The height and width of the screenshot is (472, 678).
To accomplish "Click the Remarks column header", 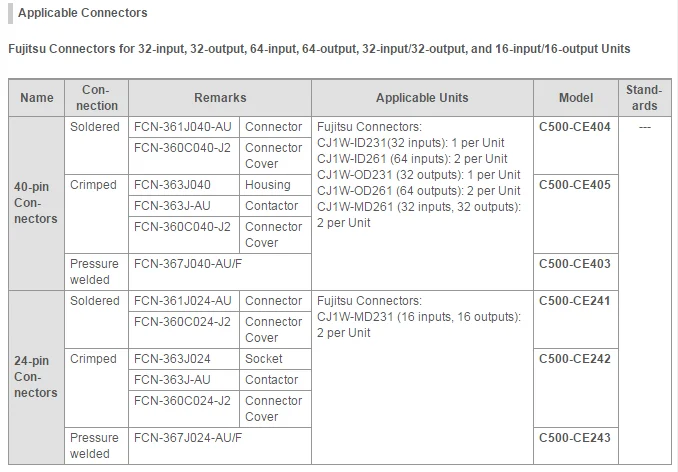I will (x=220, y=98).
